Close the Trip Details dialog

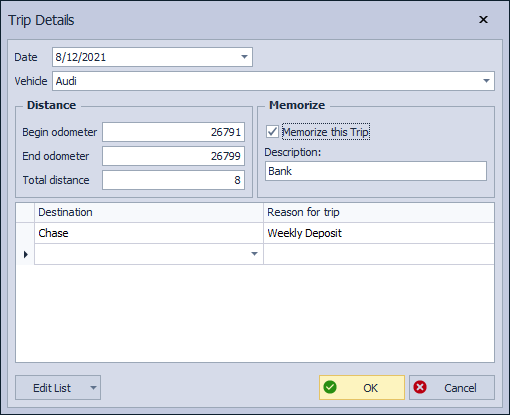coord(483,20)
